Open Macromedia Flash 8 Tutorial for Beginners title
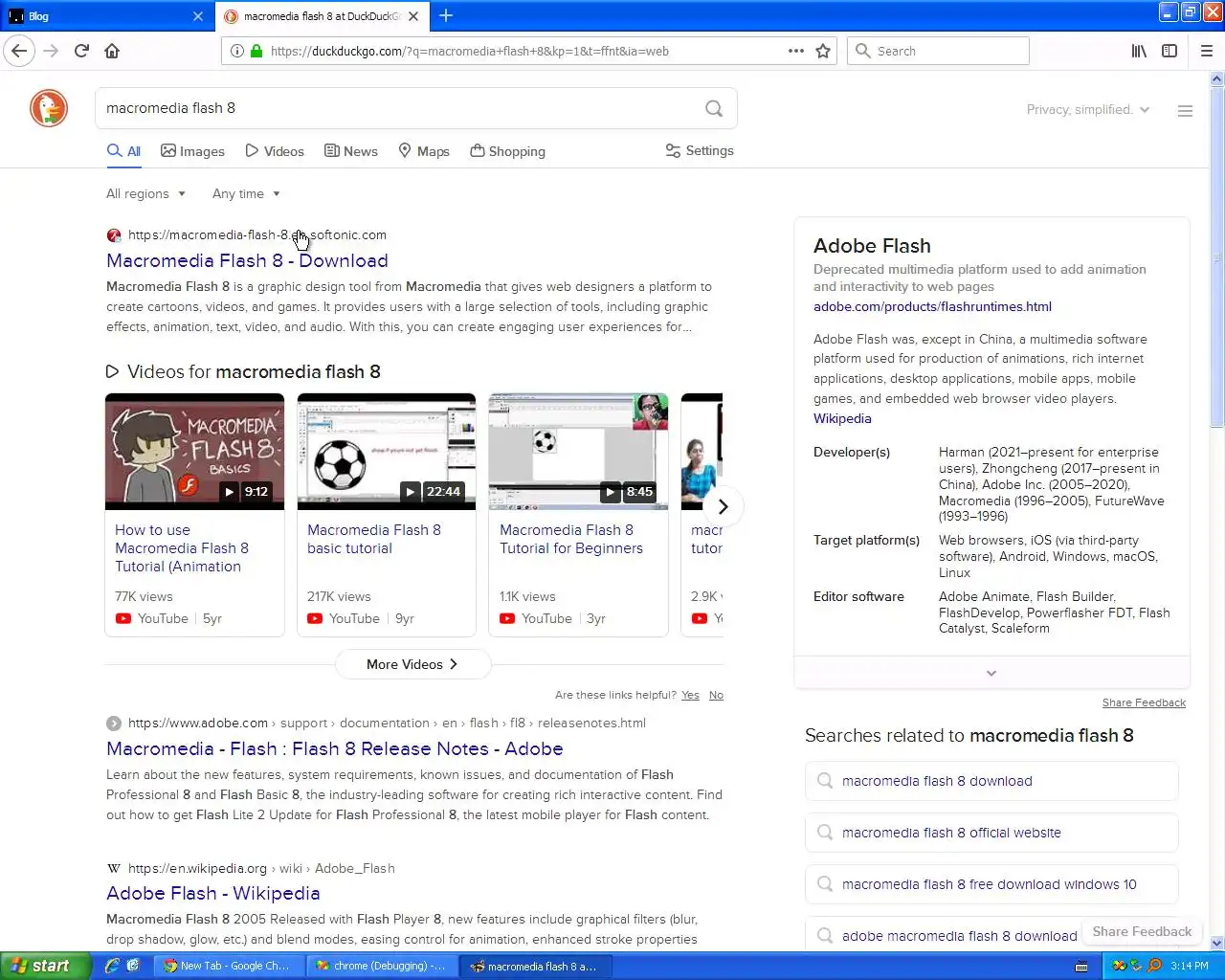Image resolution: width=1225 pixels, height=980 pixels. point(571,539)
